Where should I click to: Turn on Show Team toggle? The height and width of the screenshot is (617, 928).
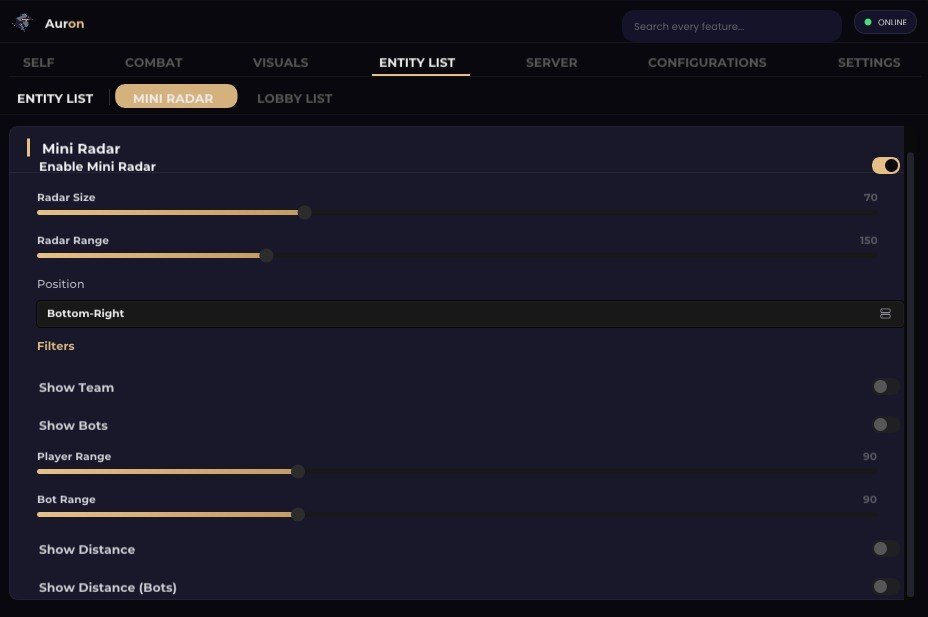pyautogui.click(x=885, y=387)
